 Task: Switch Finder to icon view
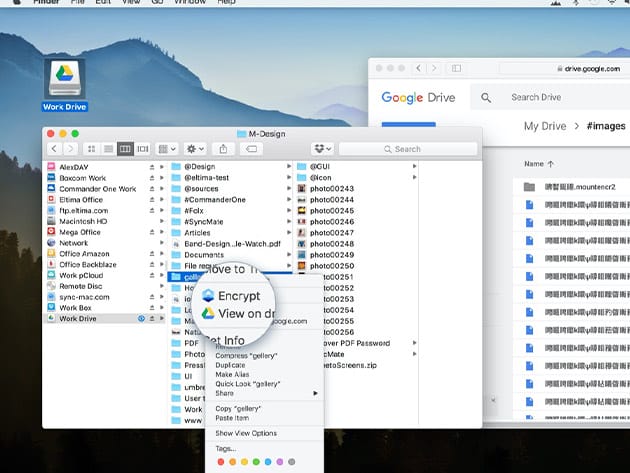(x=93, y=149)
